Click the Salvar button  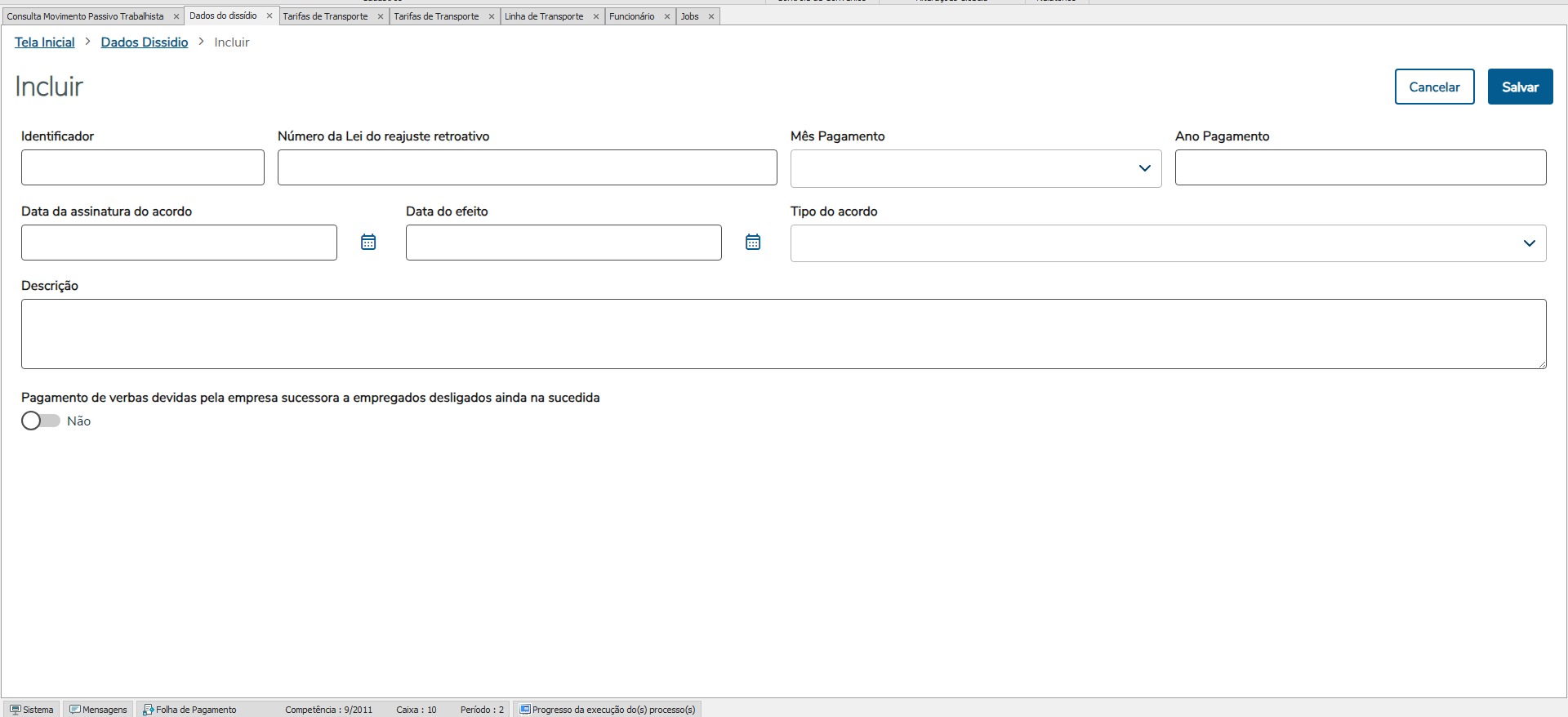point(1520,87)
